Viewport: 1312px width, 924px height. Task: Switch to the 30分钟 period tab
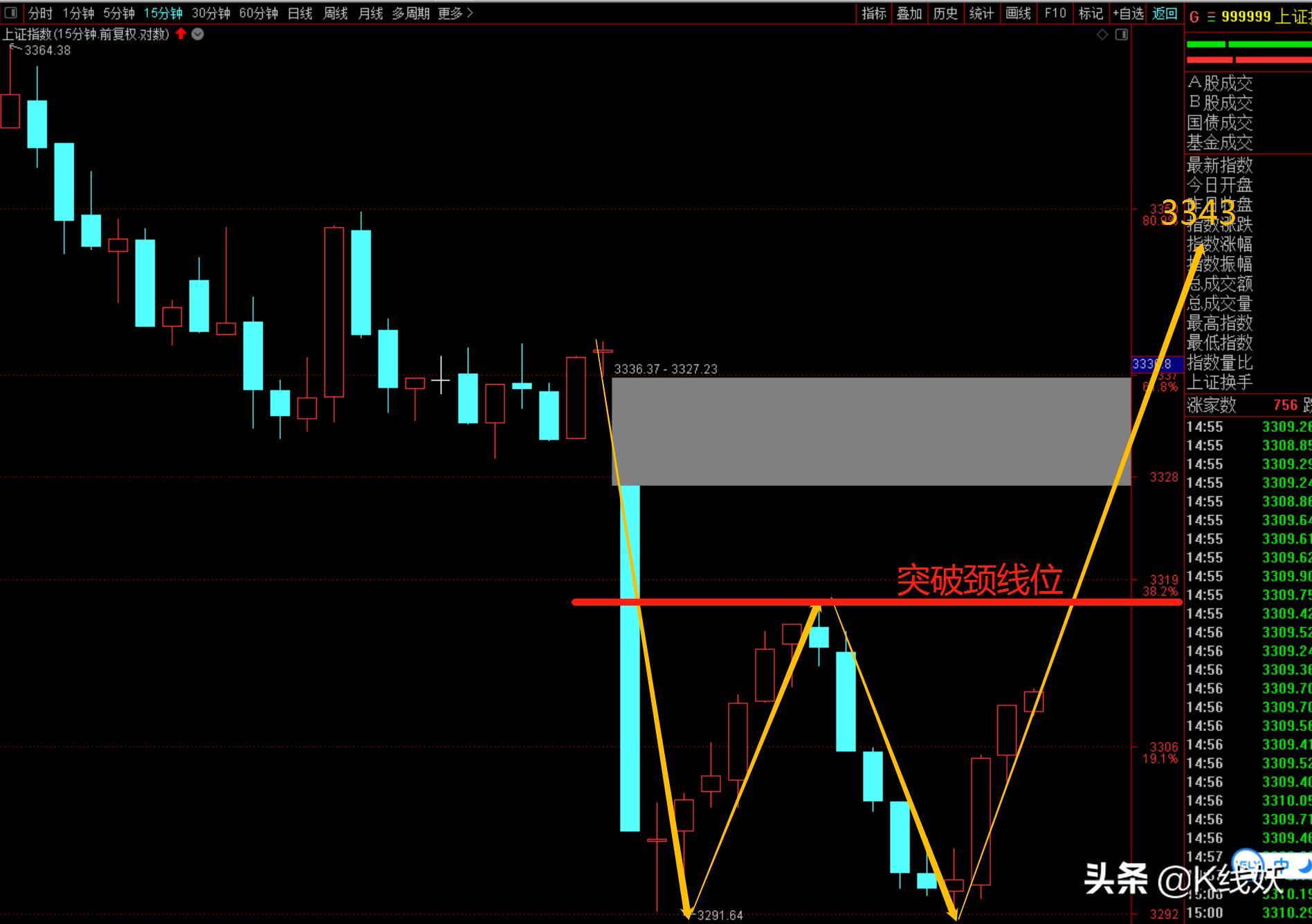[x=211, y=13]
